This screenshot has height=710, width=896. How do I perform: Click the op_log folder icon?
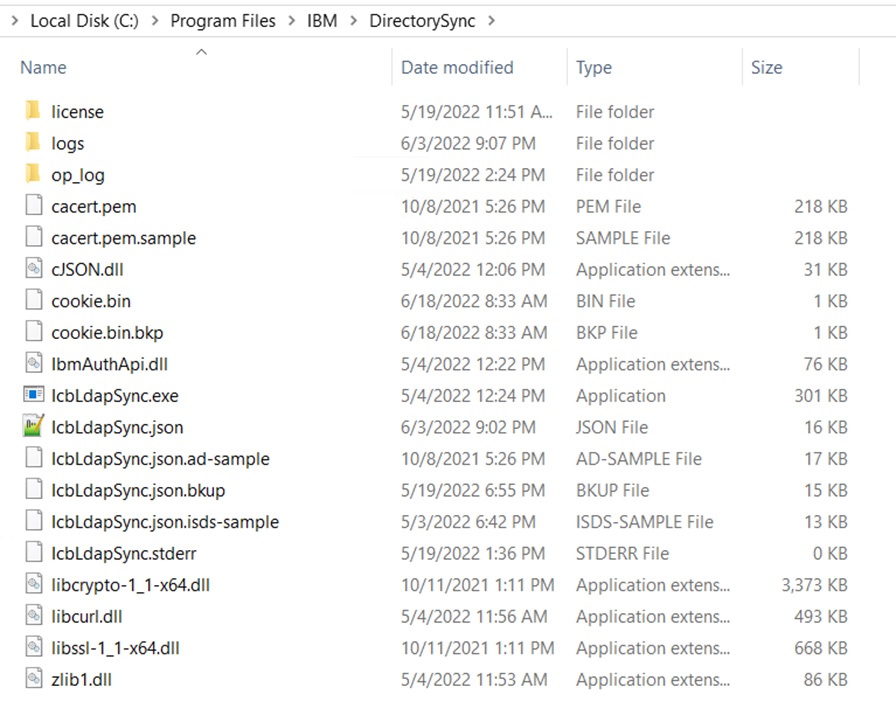tap(33, 174)
